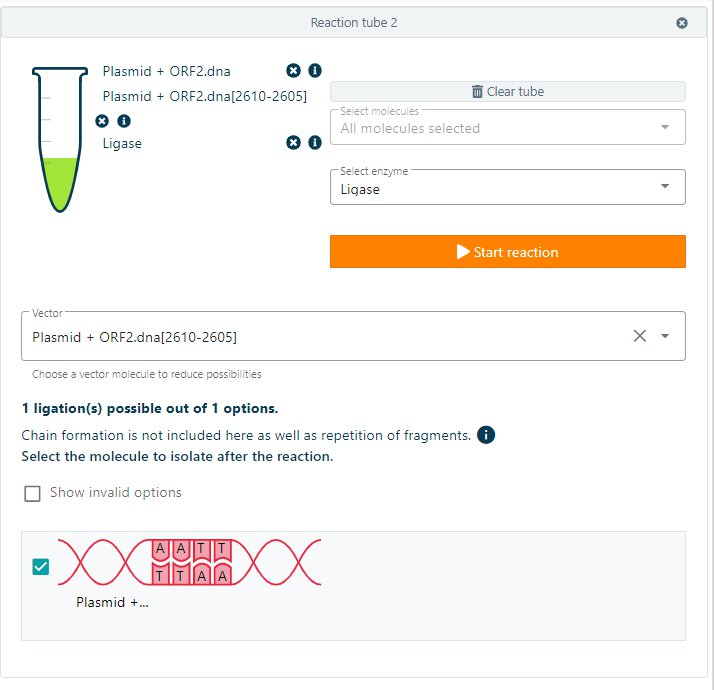714x690 pixels.
Task: Remove Plasmid + ORF2.dna from the tube
Action: (293, 71)
